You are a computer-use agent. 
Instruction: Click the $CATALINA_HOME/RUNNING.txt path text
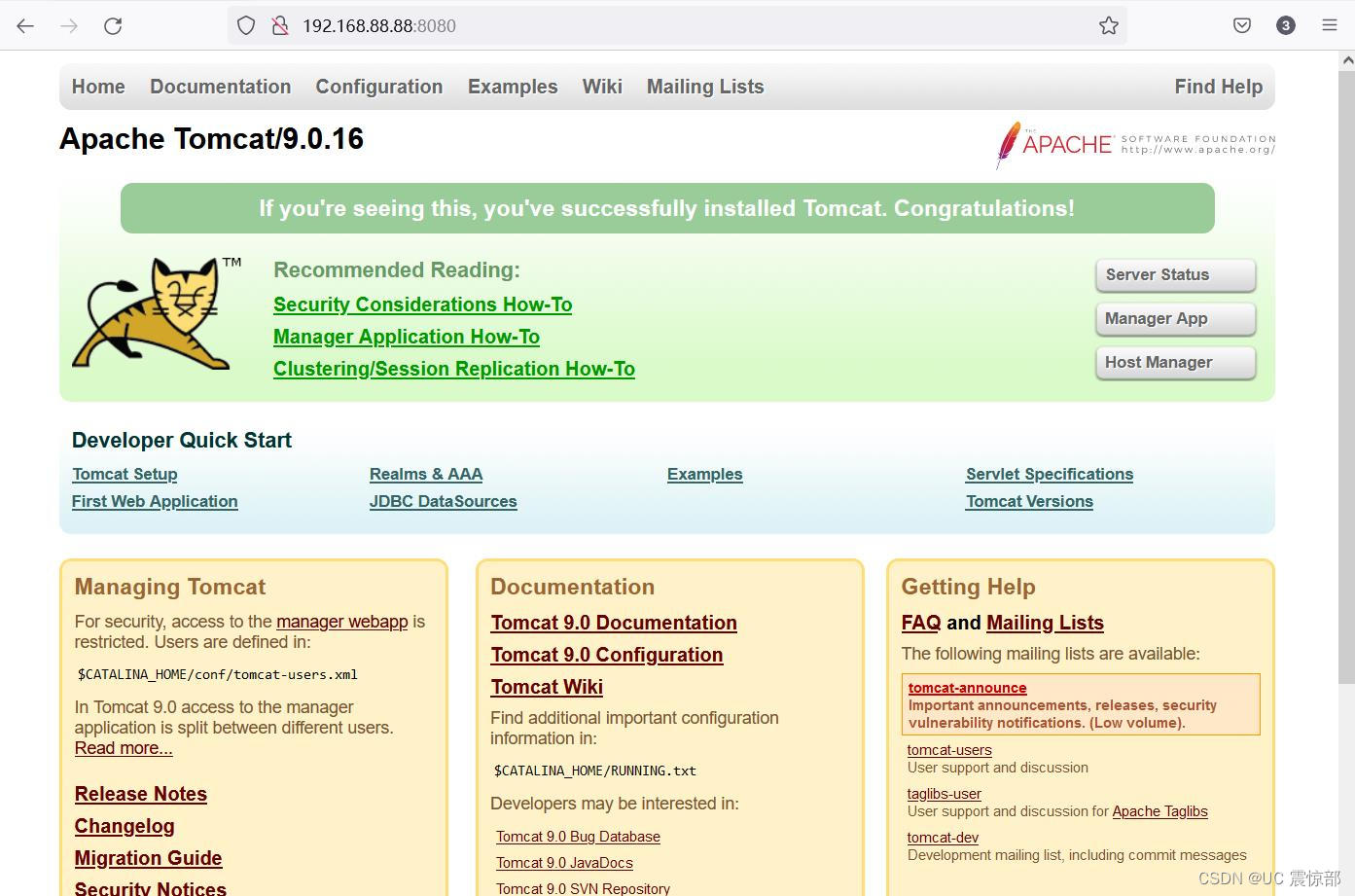[x=595, y=771]
